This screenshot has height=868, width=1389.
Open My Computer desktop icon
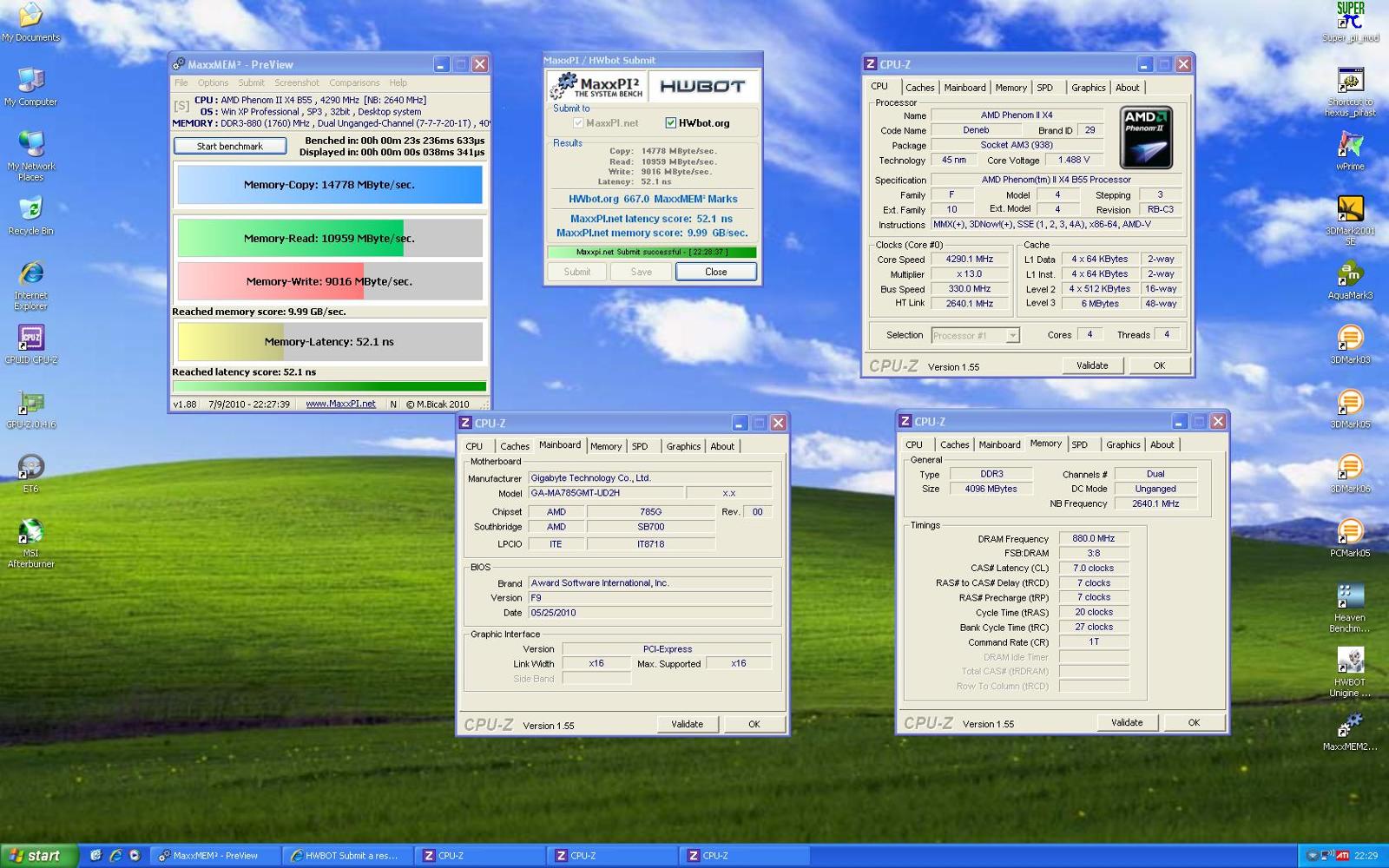pyautogui.click(x=30, y=87)
